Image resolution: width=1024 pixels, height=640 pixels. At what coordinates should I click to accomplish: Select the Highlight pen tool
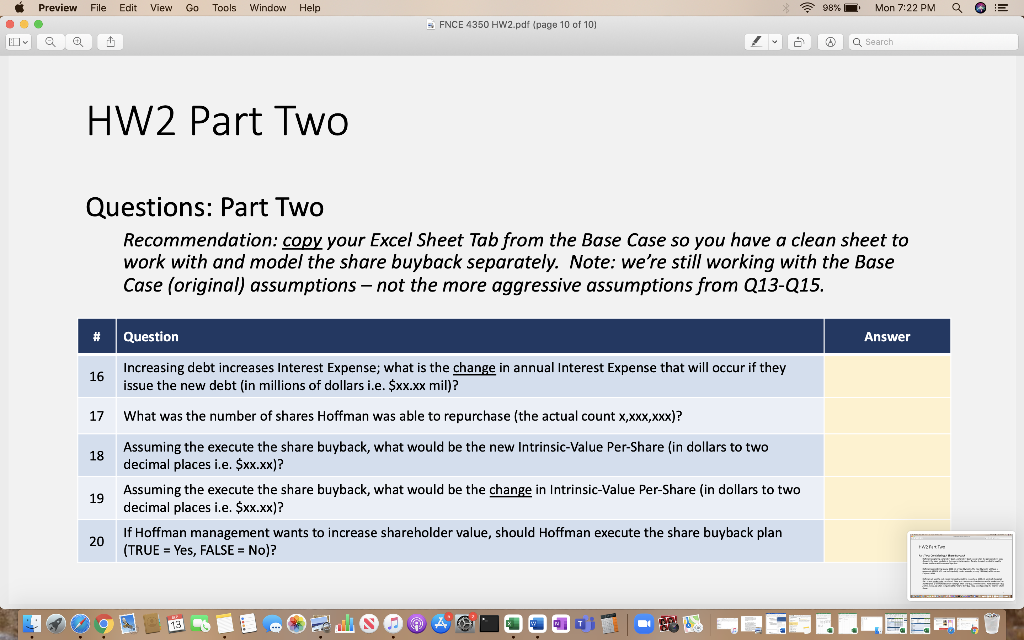pyautogui.click(x=756, y=42)
